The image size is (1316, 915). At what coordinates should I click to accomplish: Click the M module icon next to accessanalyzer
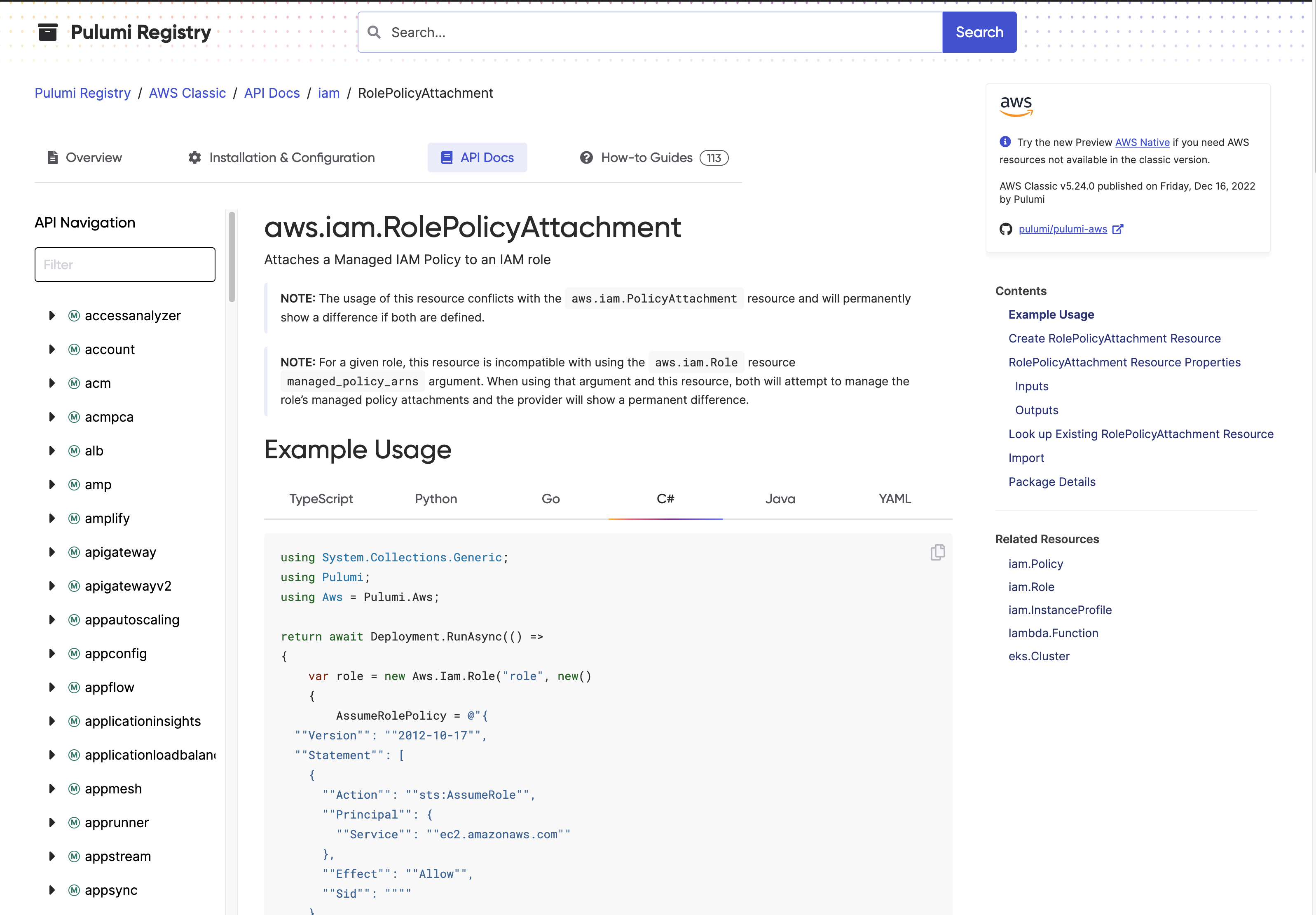pos(74,315)
